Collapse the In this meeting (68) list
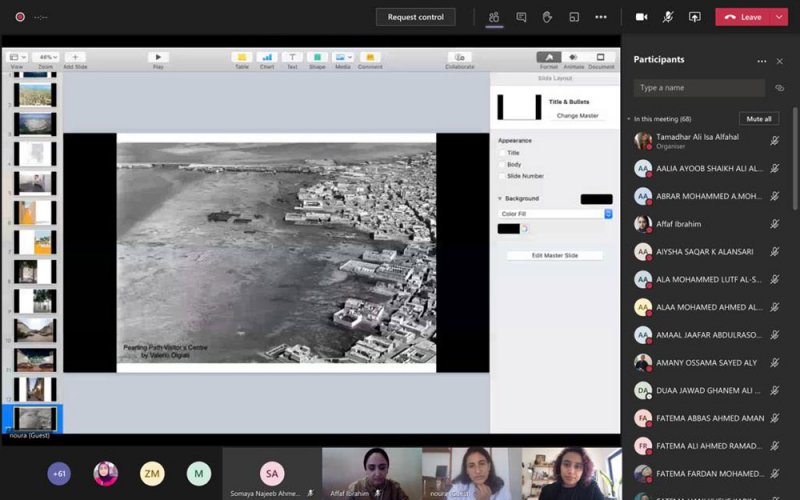 coord(629,119)
